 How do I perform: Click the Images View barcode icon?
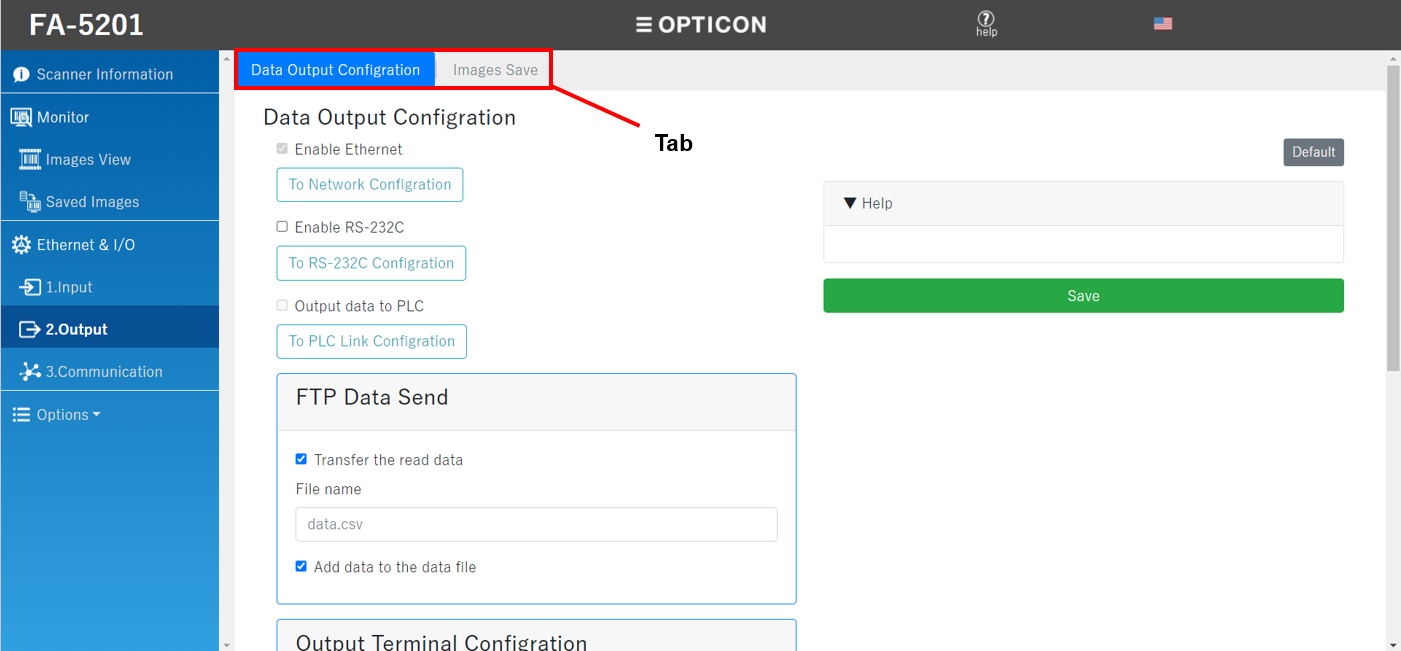click(x=30, y=160)
